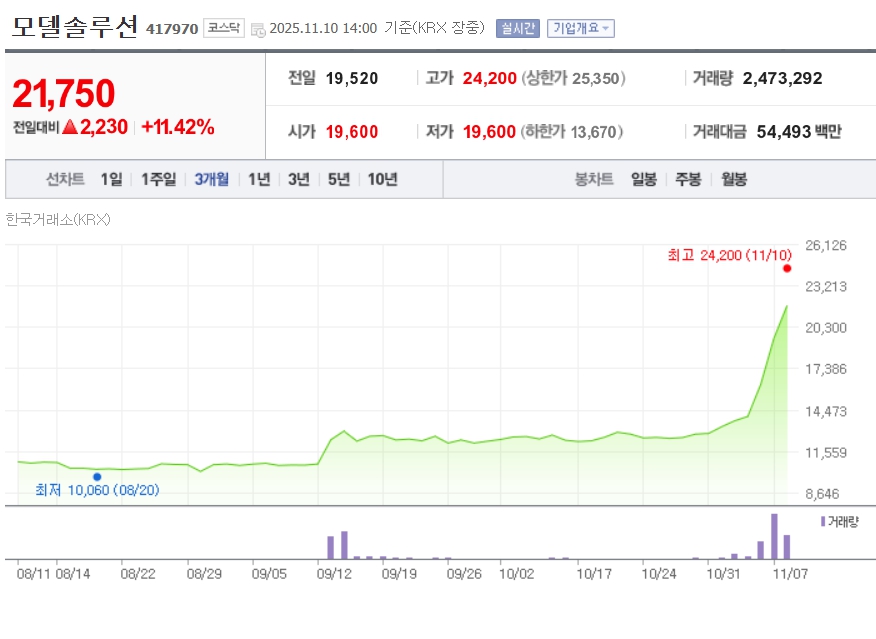The width and height of the screenshot is (876, 639).
Task: Click the clock icon beside the date
Action: coord(258,30)
